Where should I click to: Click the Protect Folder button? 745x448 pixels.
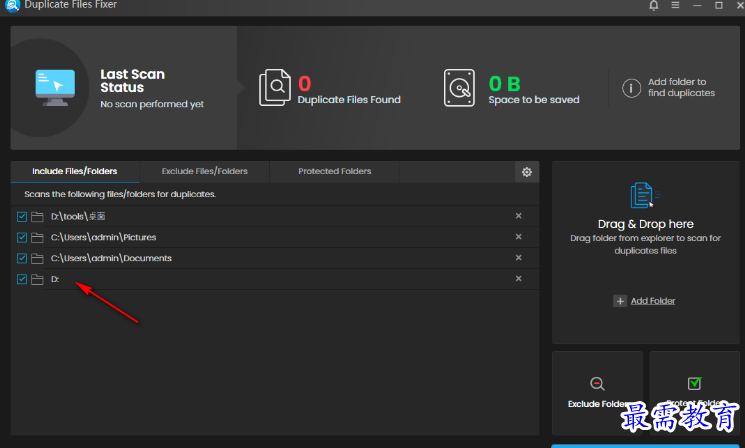[694, 393]
